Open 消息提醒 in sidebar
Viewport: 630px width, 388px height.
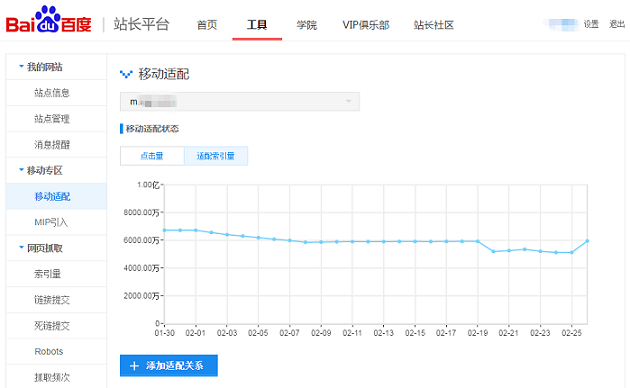coord(52,145)
